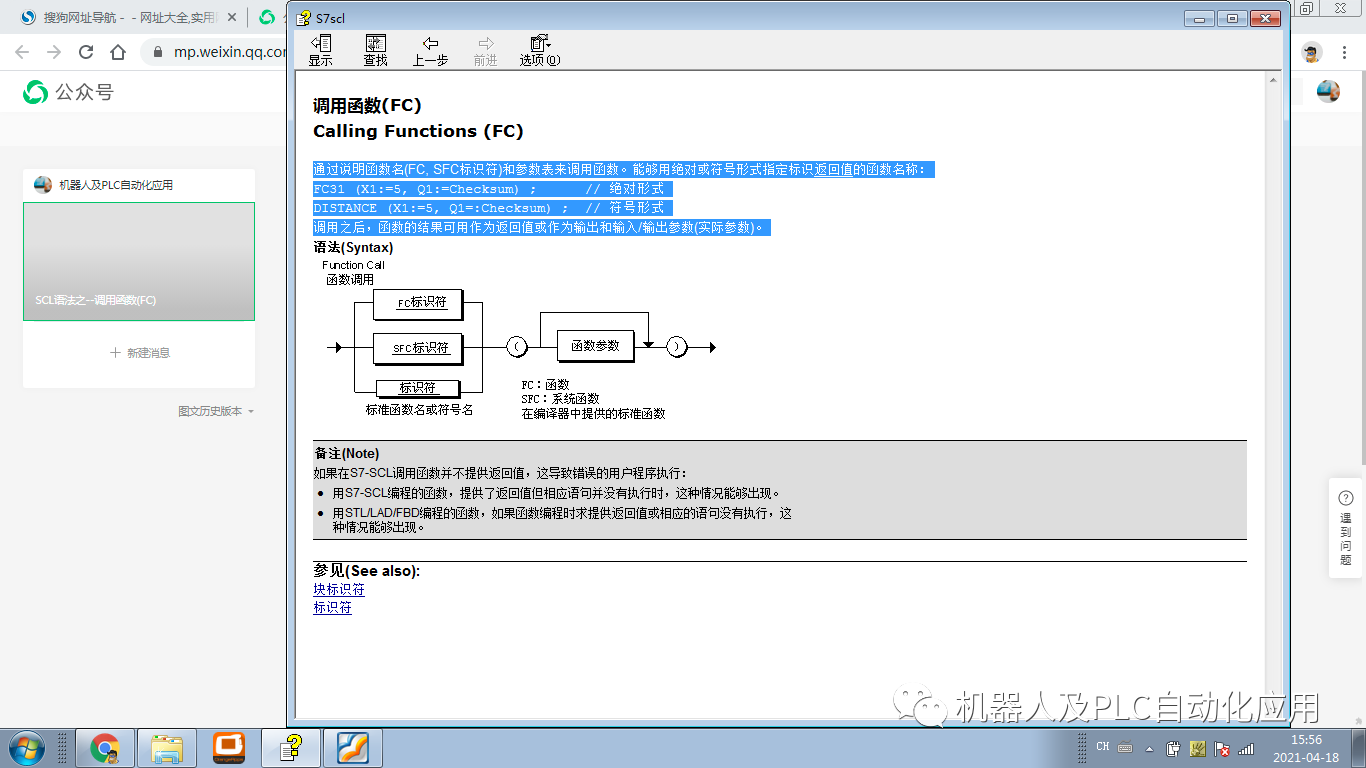
Task: Click the 标识符 hyperlink
Action: point(332,607)
